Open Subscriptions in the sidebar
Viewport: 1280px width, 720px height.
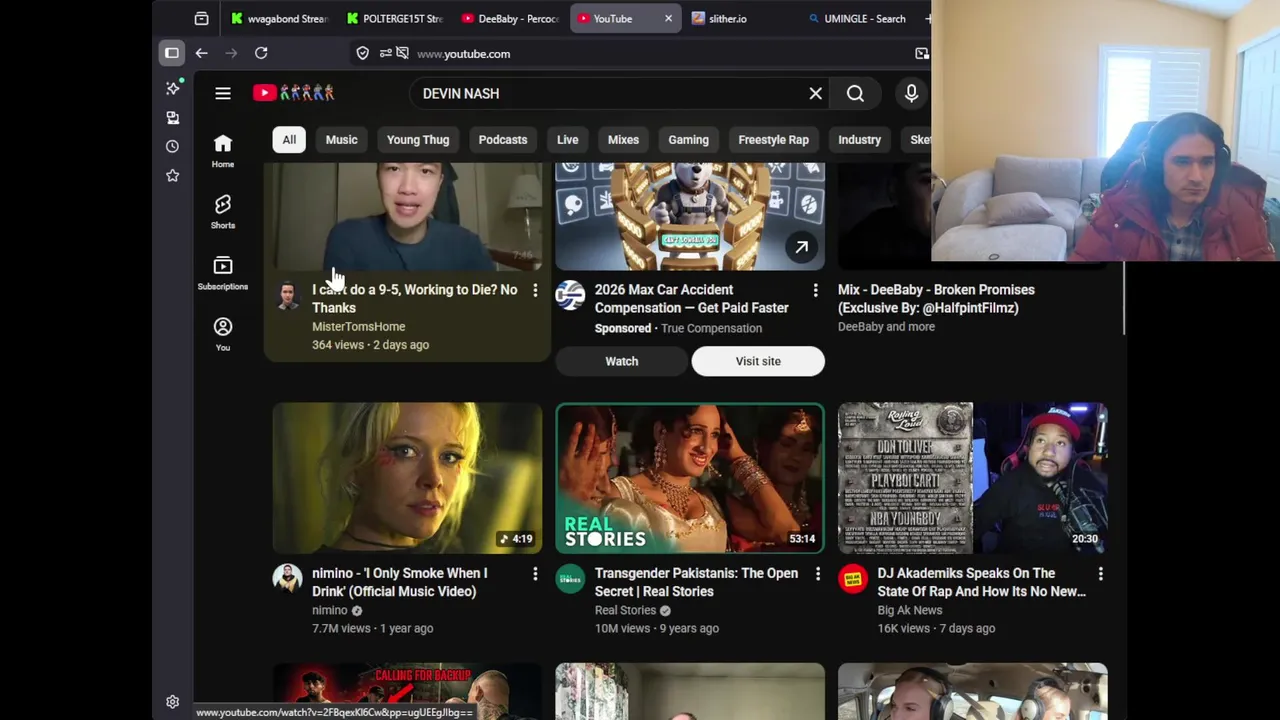223,273
